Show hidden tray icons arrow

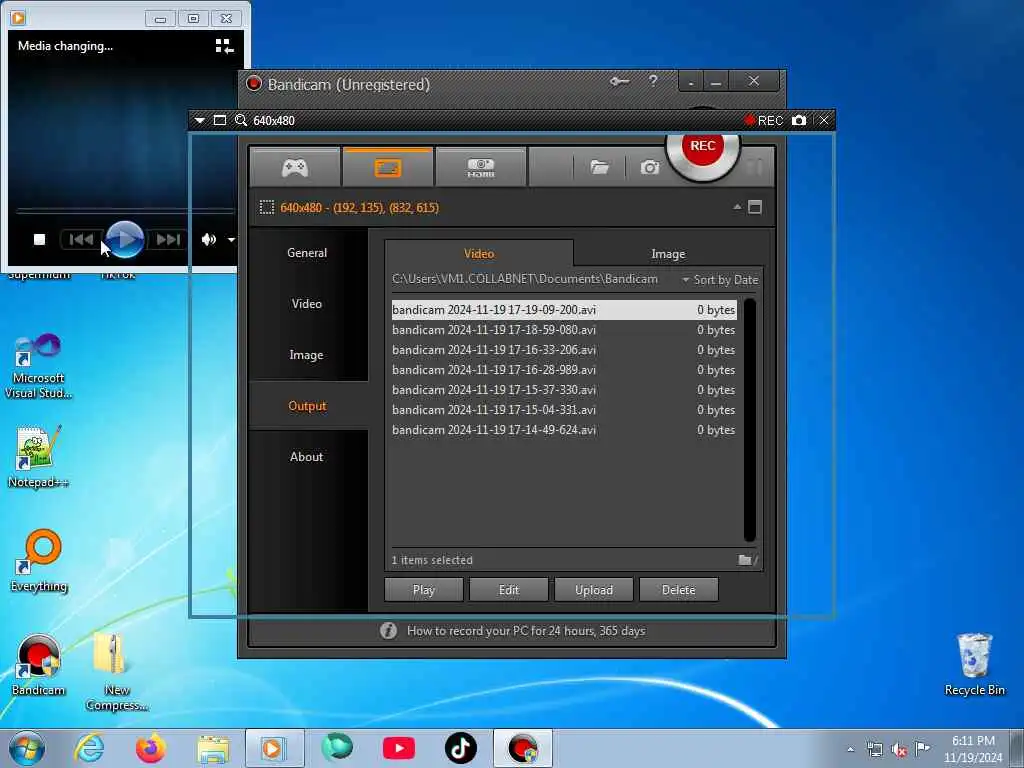click(x=850, y=750)
